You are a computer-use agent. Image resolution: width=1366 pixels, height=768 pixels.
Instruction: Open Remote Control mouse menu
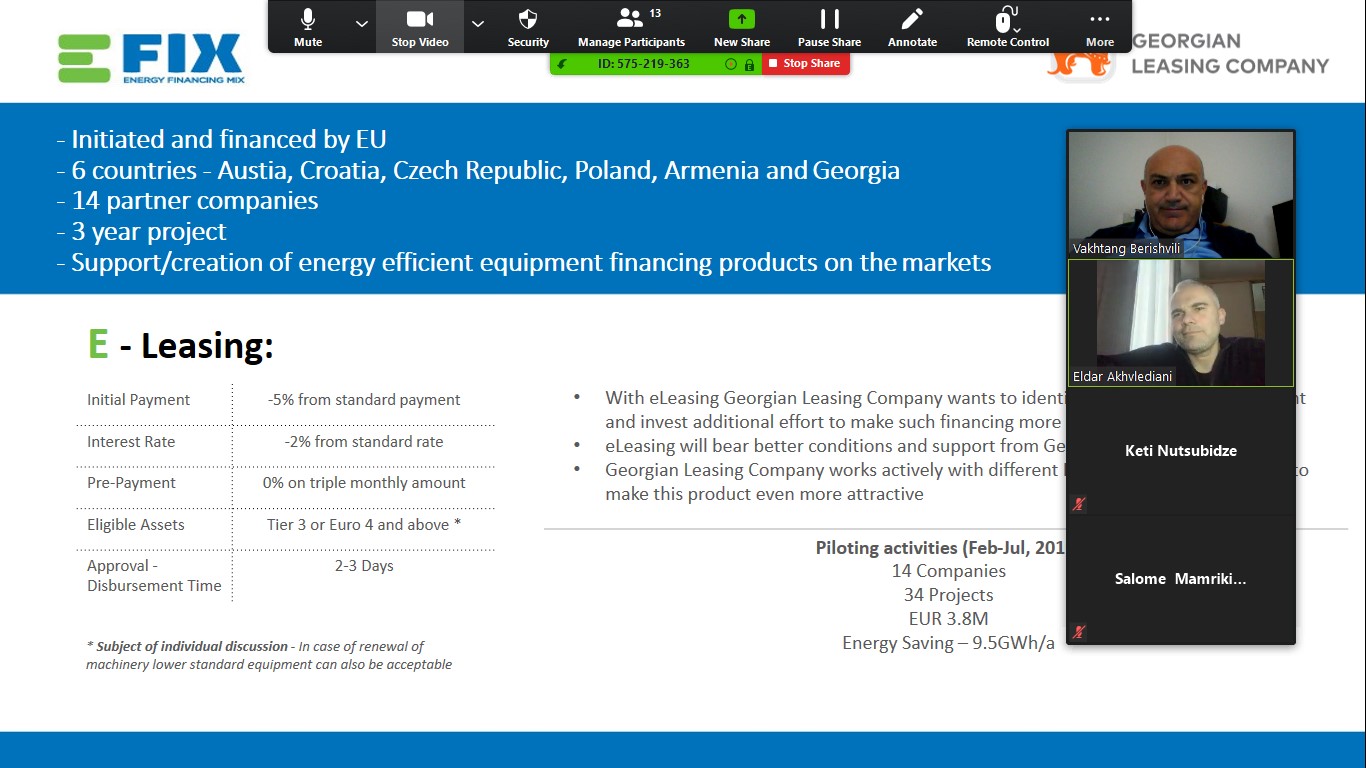click(1007, 27)
